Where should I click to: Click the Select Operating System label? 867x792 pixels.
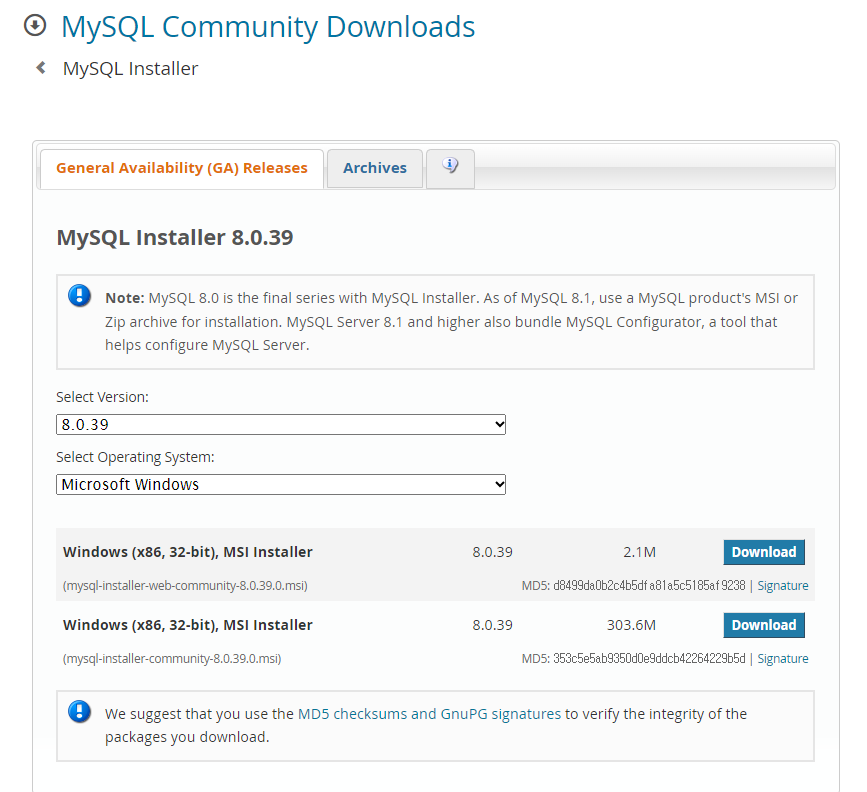click(x=135, y=457)
